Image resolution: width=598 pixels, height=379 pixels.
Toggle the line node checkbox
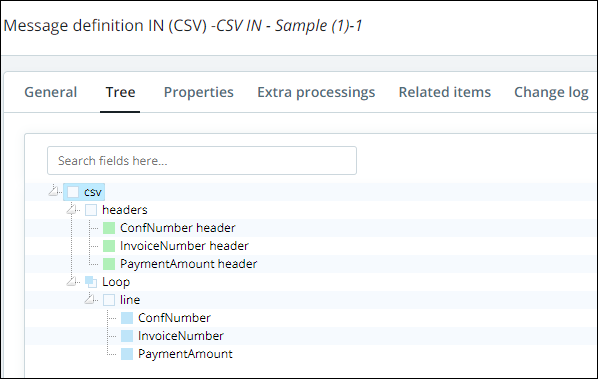[x=109, y=300]
